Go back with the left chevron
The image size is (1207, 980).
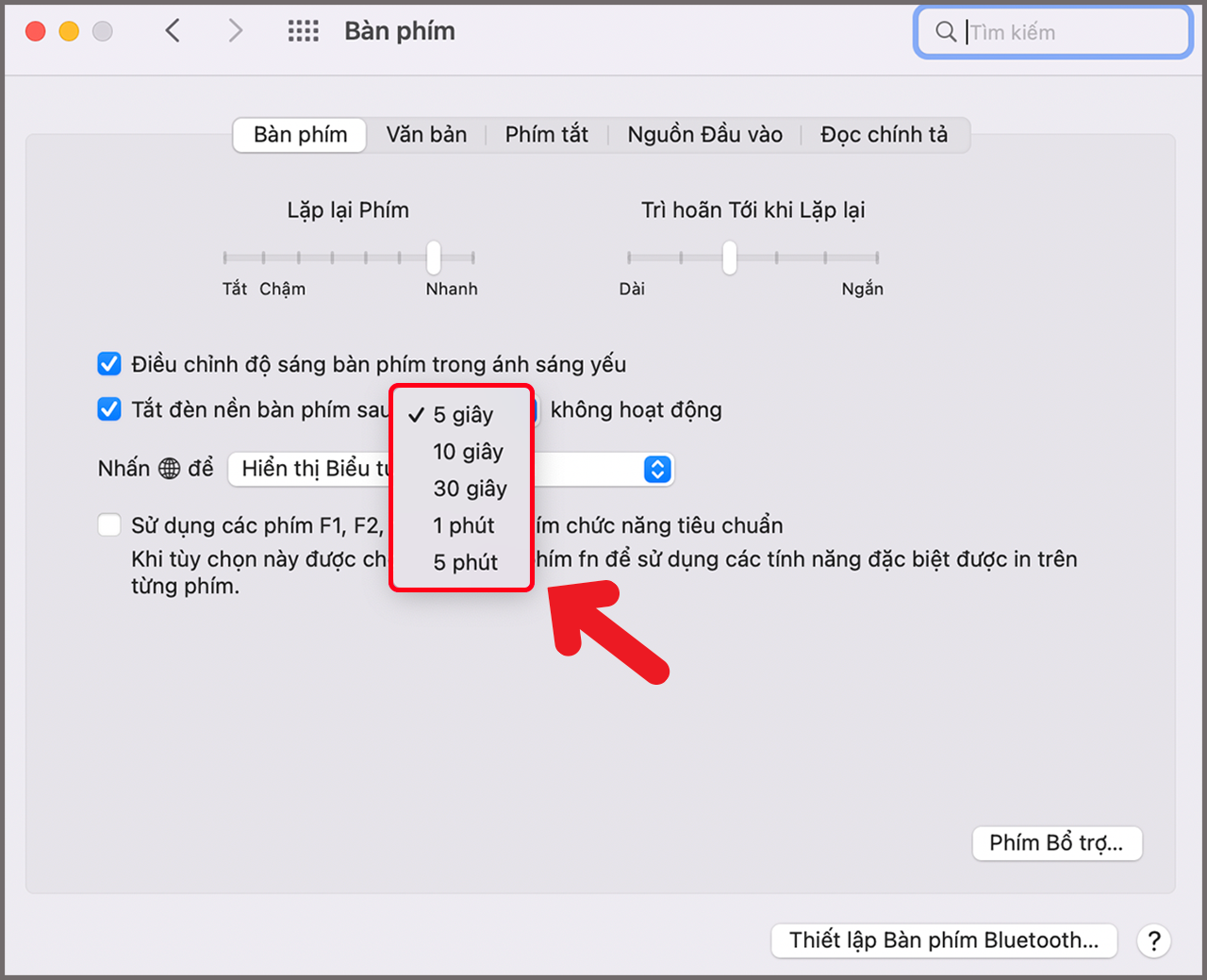[x=173, y=31]
